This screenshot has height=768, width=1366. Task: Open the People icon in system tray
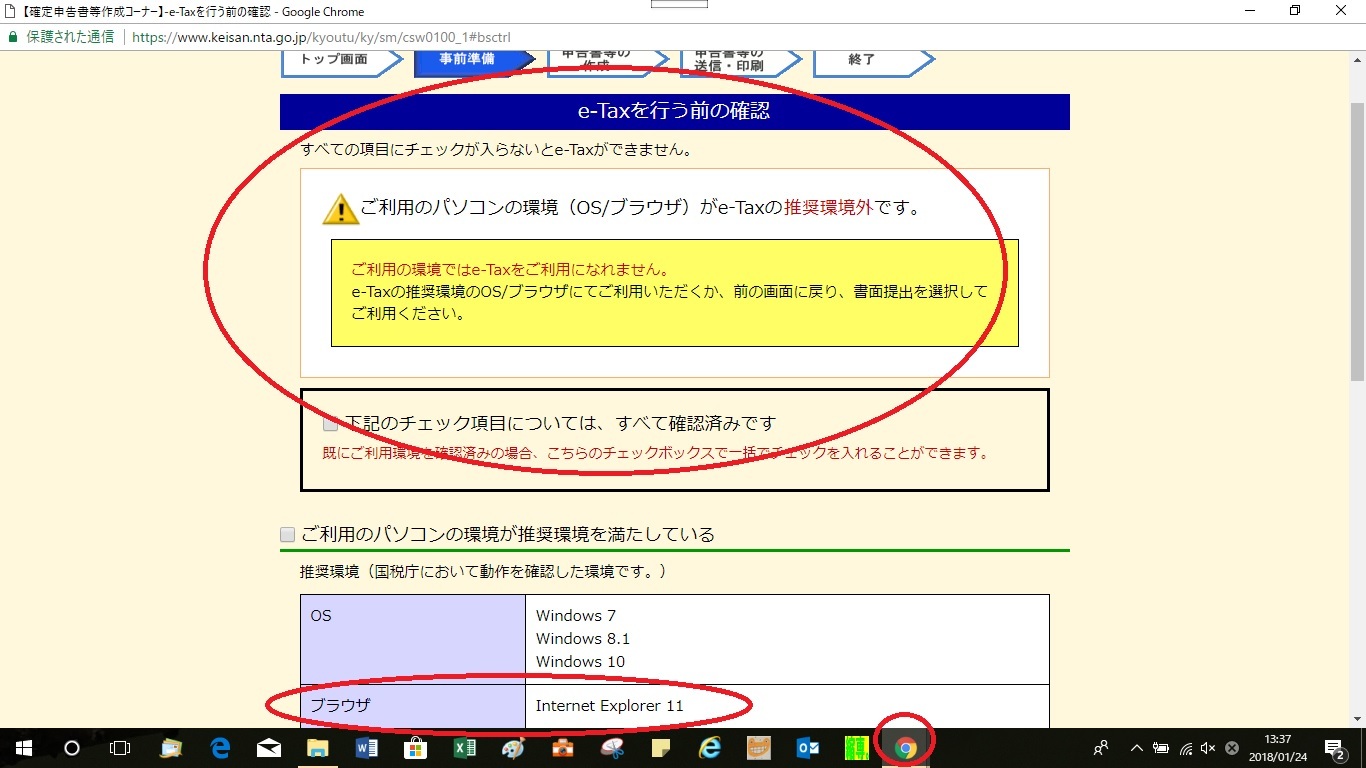pyautogui.click(x=1101, y=748)
